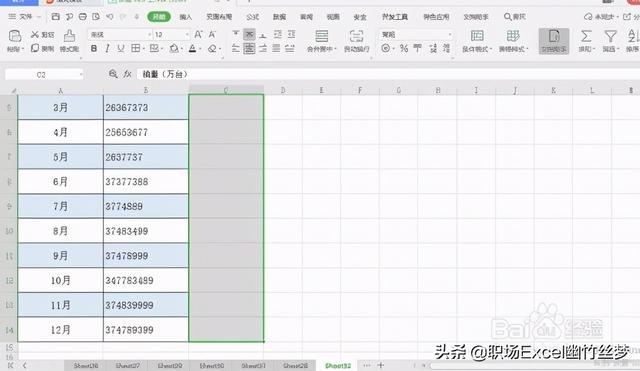Select the cell containing 12月
640x371 pixels.
(x=60, y=330)
